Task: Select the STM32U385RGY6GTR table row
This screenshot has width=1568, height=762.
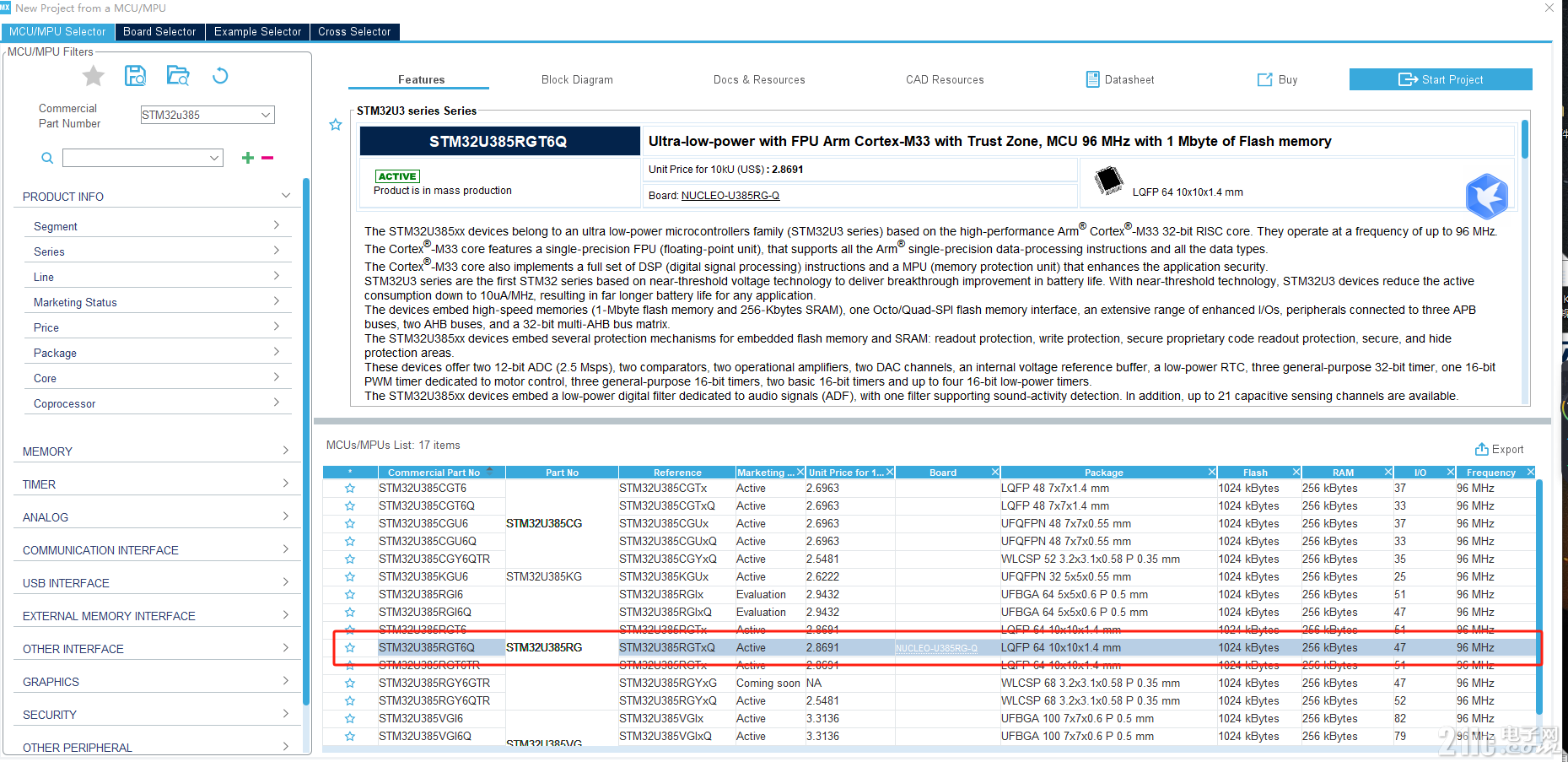Action: click(x=929, y=684)
